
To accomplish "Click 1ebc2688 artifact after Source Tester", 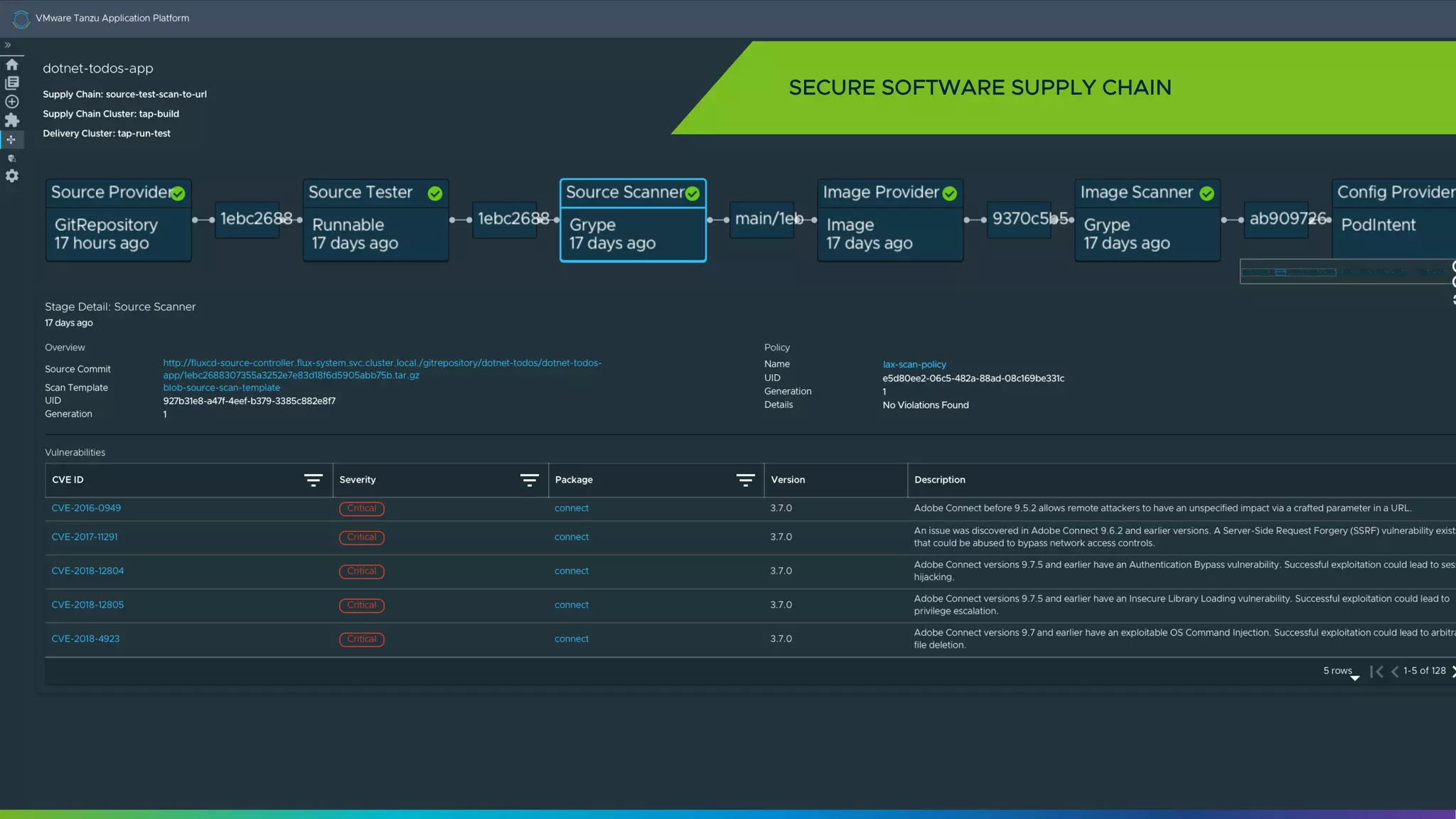I will point(505,219).
